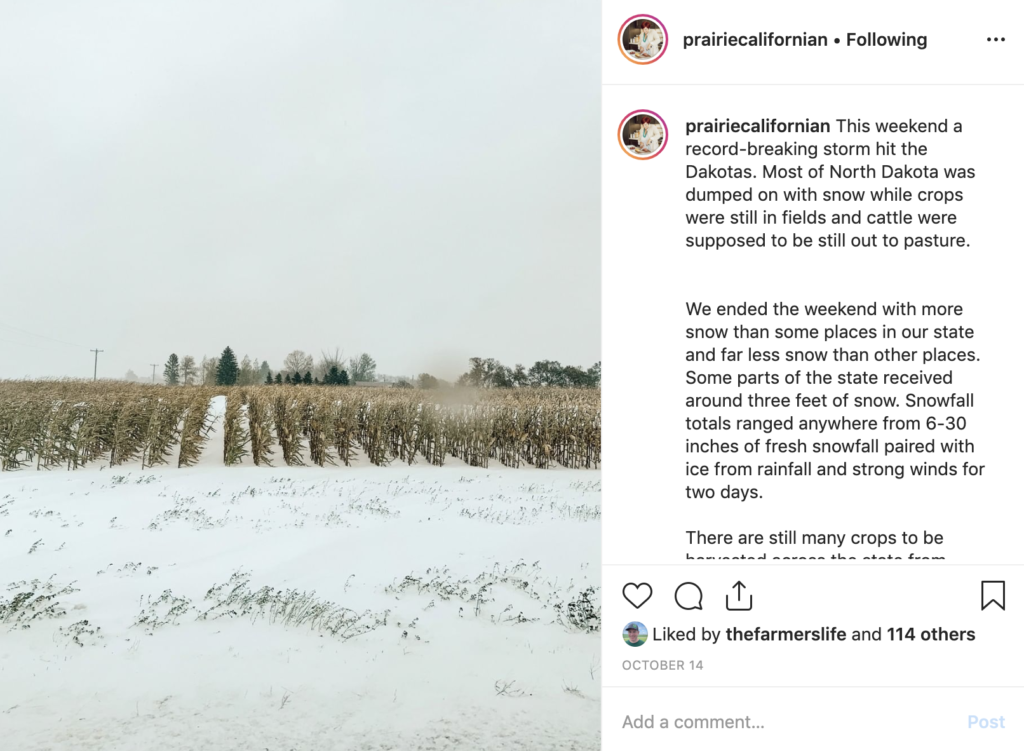Image resolution: width=1024 pixels, height=751 pixels.
Task: Open thefarmerslife liker avatar
Action: (634, 634)
